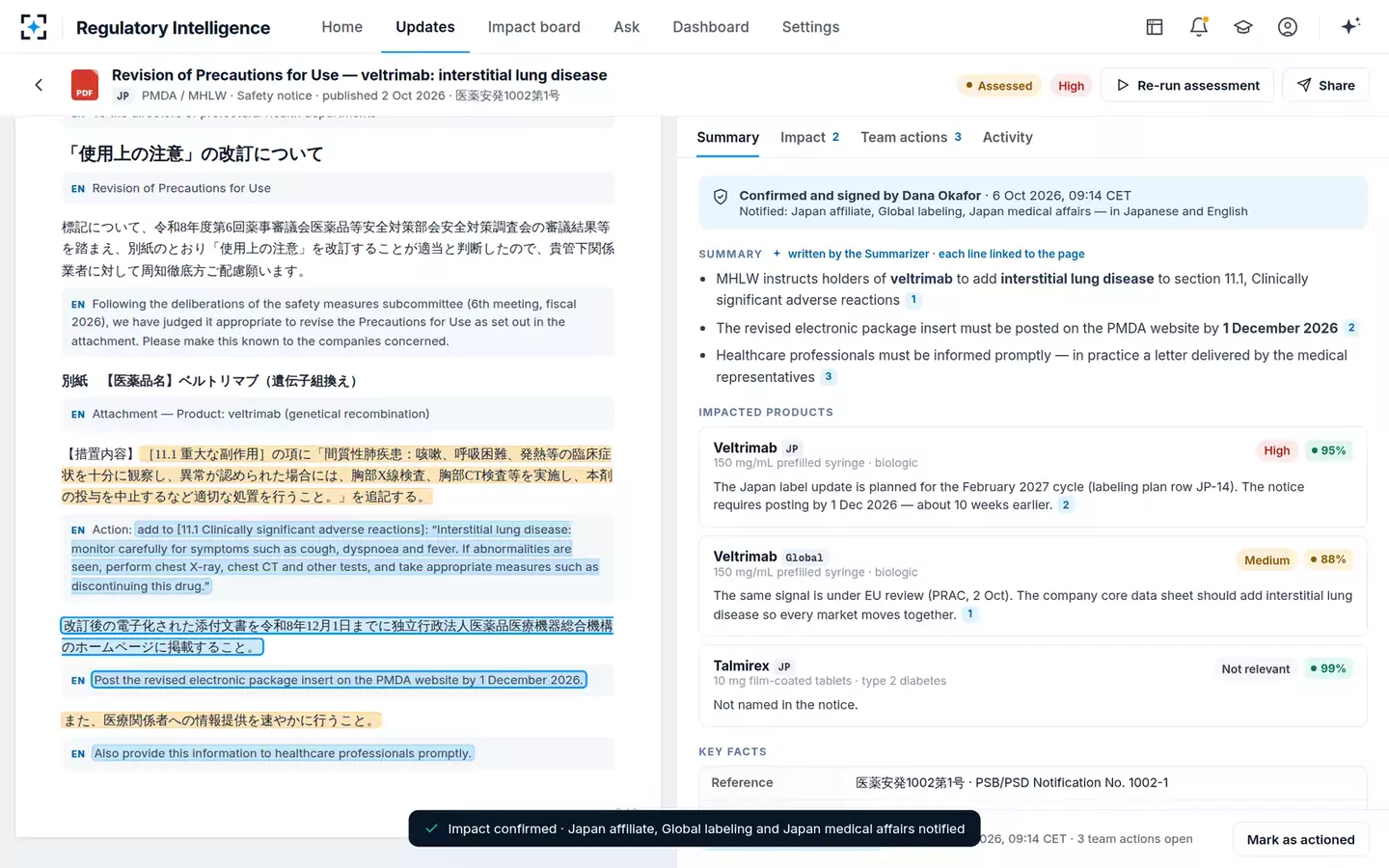Go to the Home tab
The width and height of the screenshot is (1389, 868).
pos(341,27)
